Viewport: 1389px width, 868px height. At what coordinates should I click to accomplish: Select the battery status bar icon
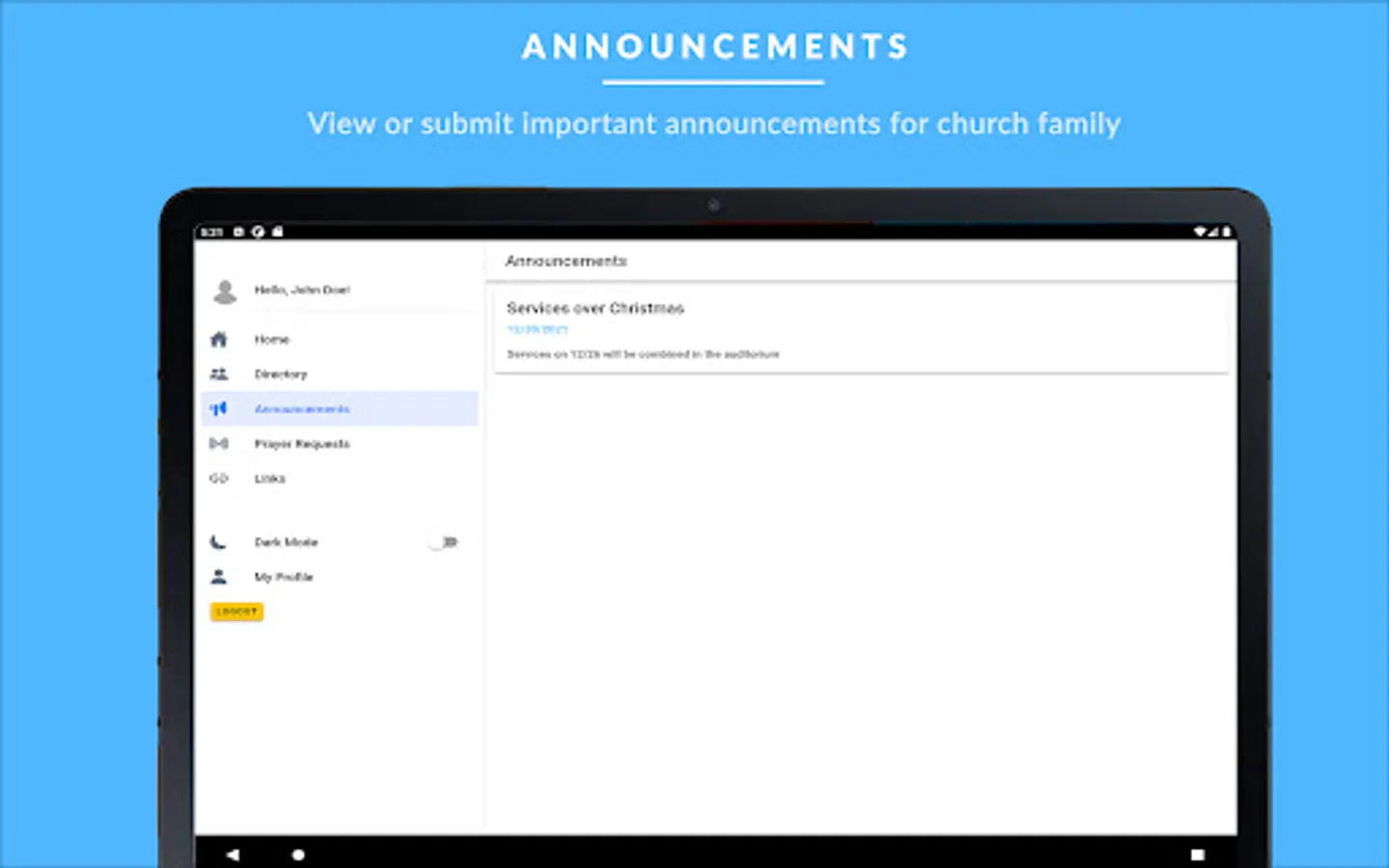pyautogui.click(x=1227, y=231)
